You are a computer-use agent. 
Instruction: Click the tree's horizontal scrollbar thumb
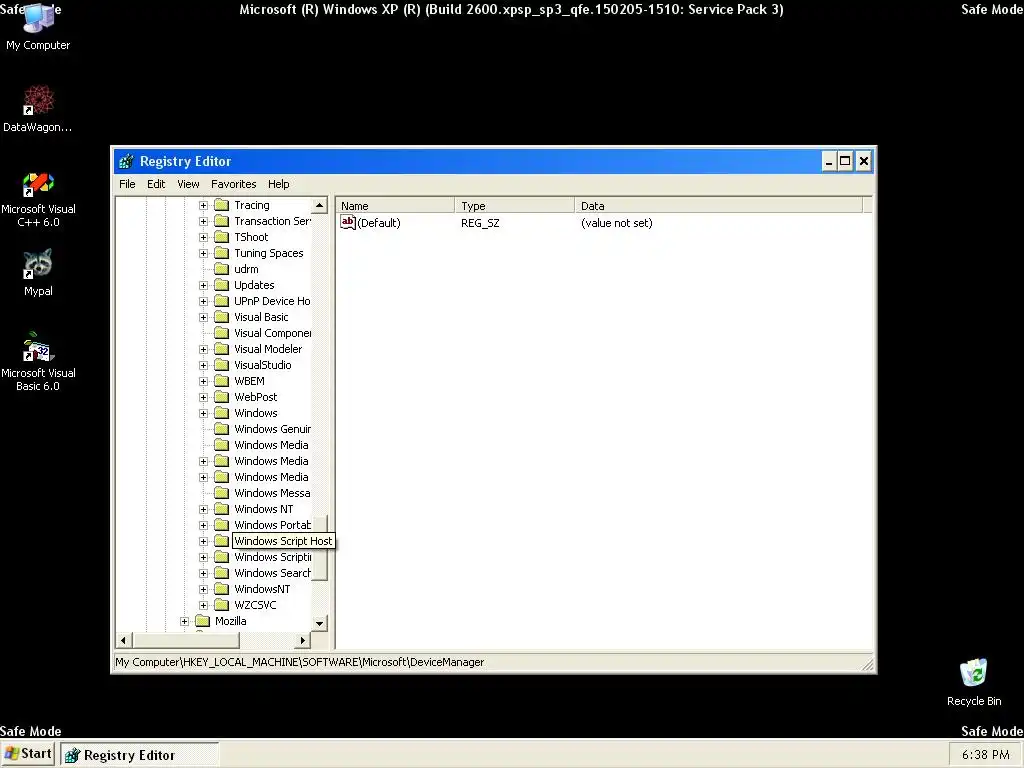pos(185,640)
